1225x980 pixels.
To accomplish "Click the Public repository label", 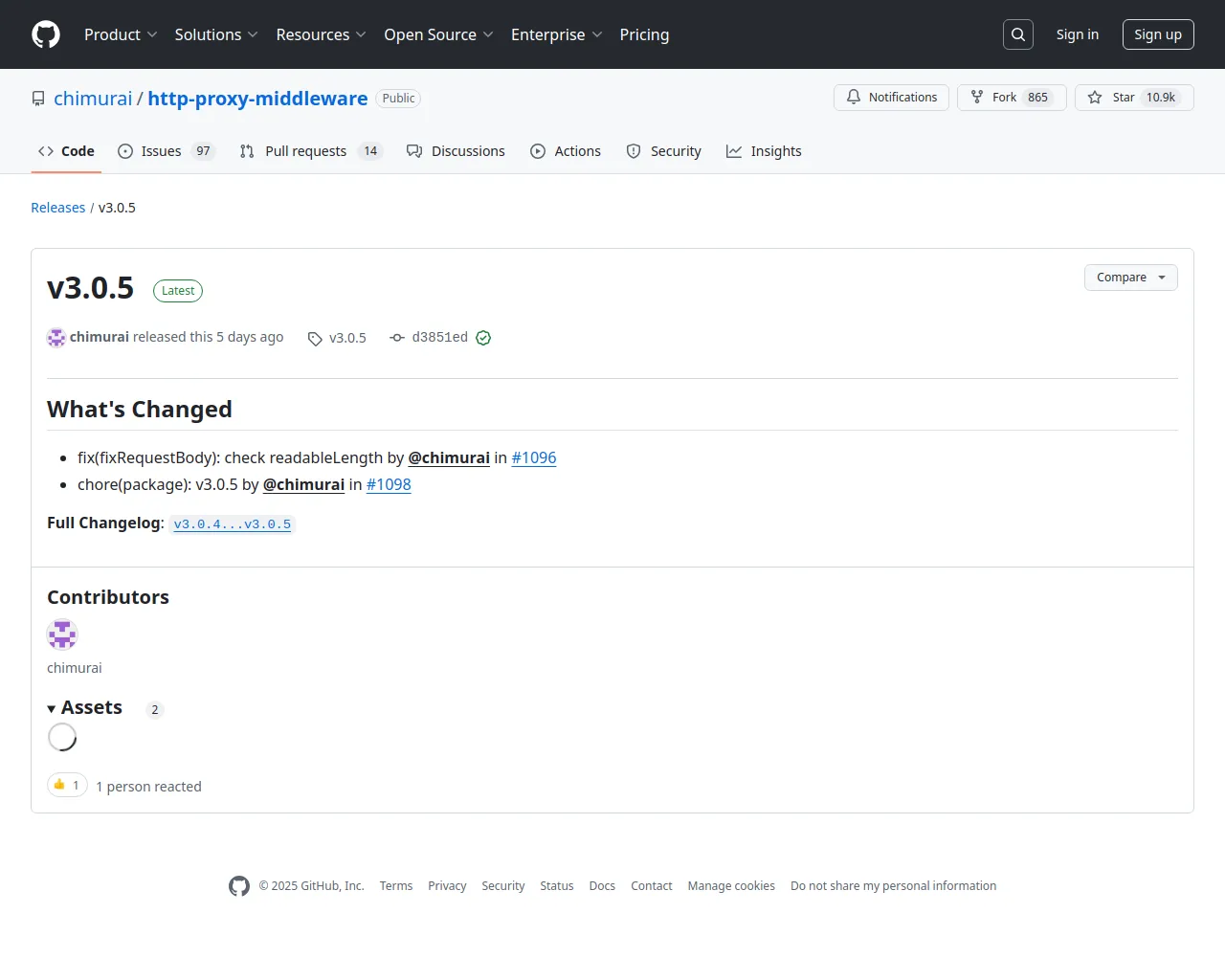I will 399,99.
